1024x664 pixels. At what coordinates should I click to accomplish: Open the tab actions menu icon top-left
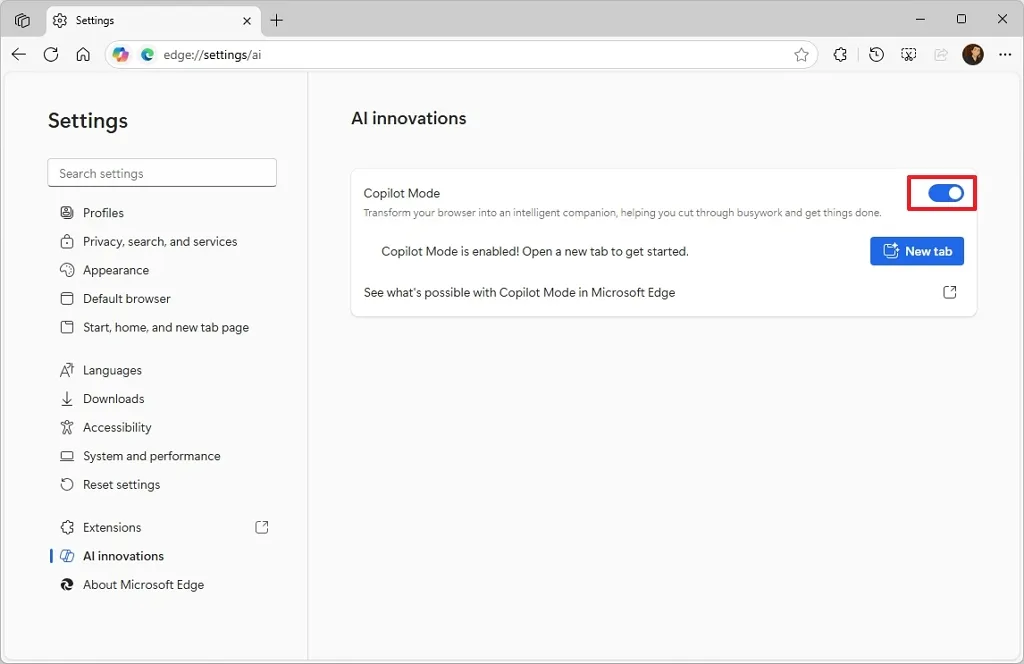point(22,19)
